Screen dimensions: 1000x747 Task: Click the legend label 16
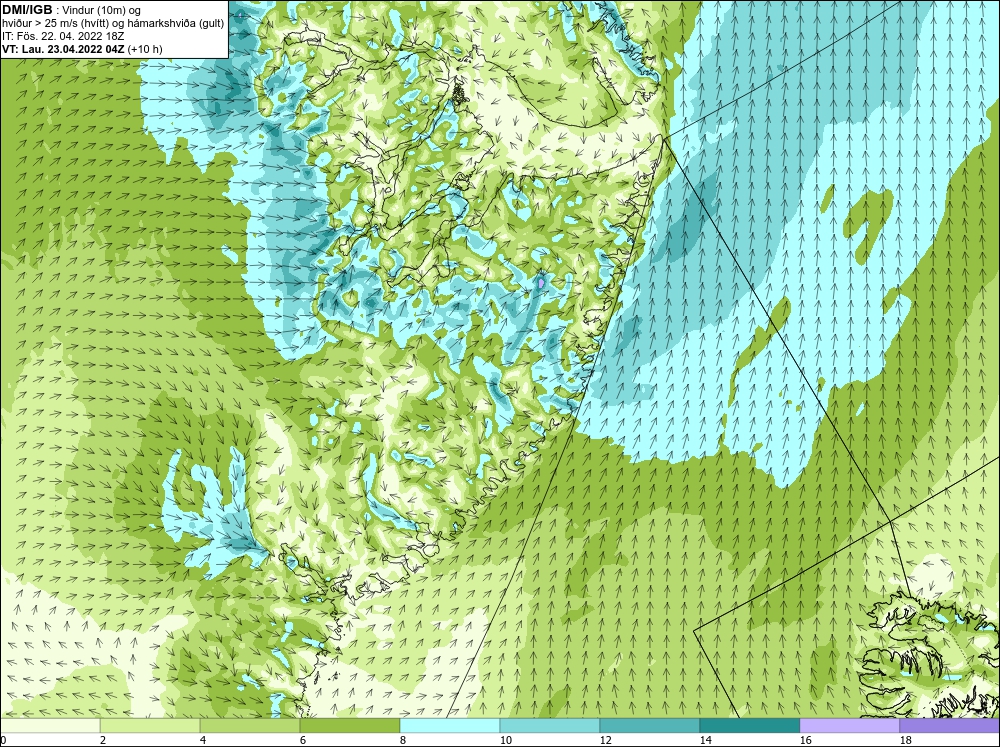(x=805, y=740)
